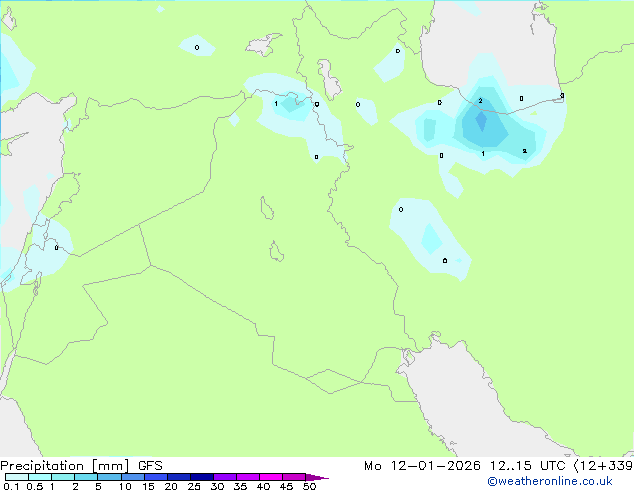634x490 pixels.
Task: Select the 0.5–1 mm legend swatch
Action: (x=40, y=477)
